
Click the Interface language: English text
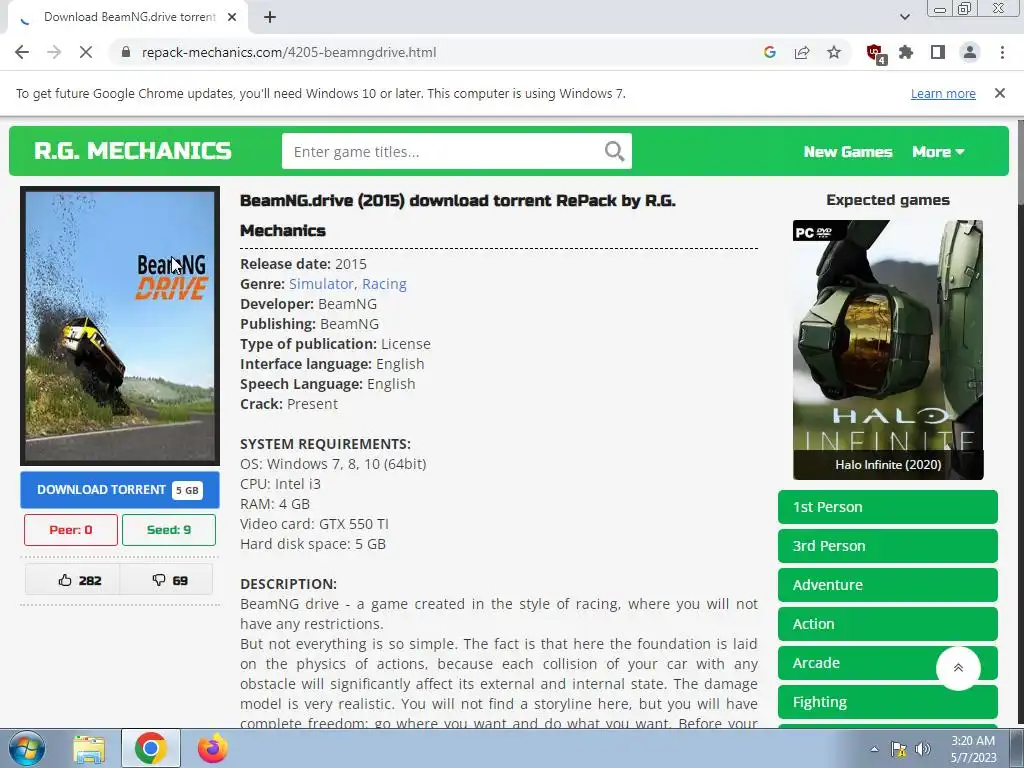point(332,364)
